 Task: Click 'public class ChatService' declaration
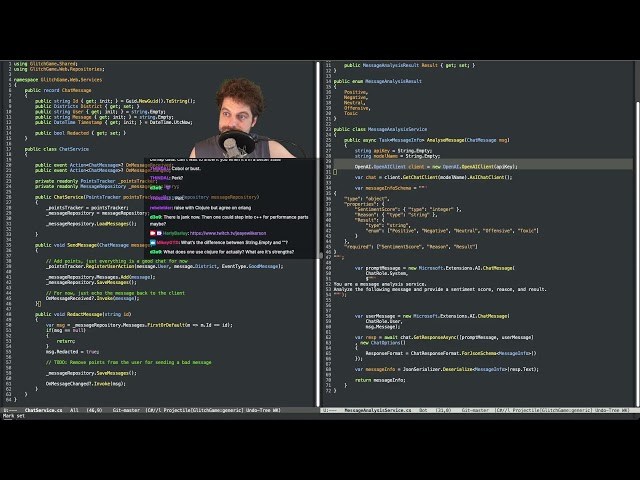click(x=56, y=149)
